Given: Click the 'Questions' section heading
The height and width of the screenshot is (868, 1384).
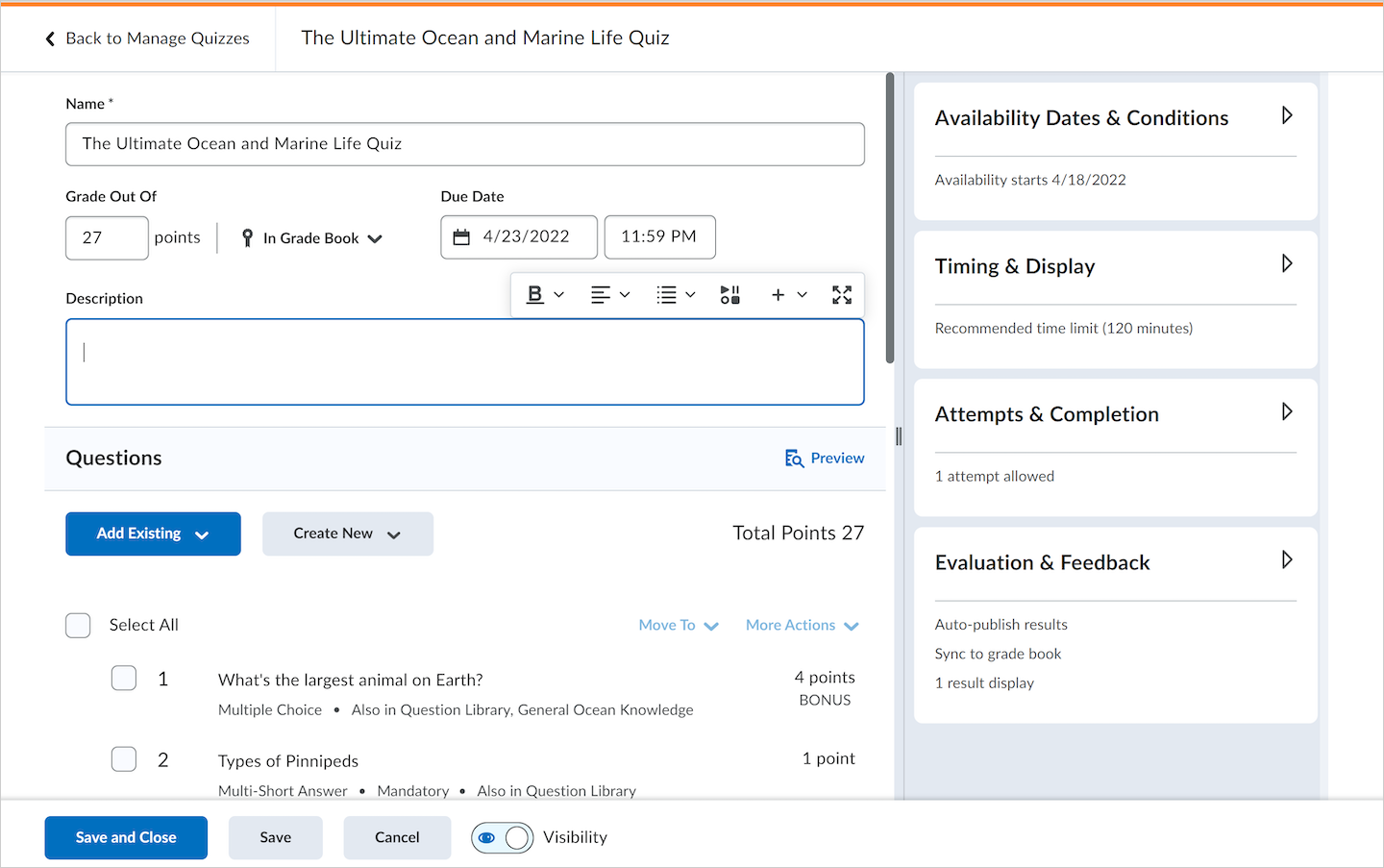Looking at the screenshot, I should click(113, 459).
